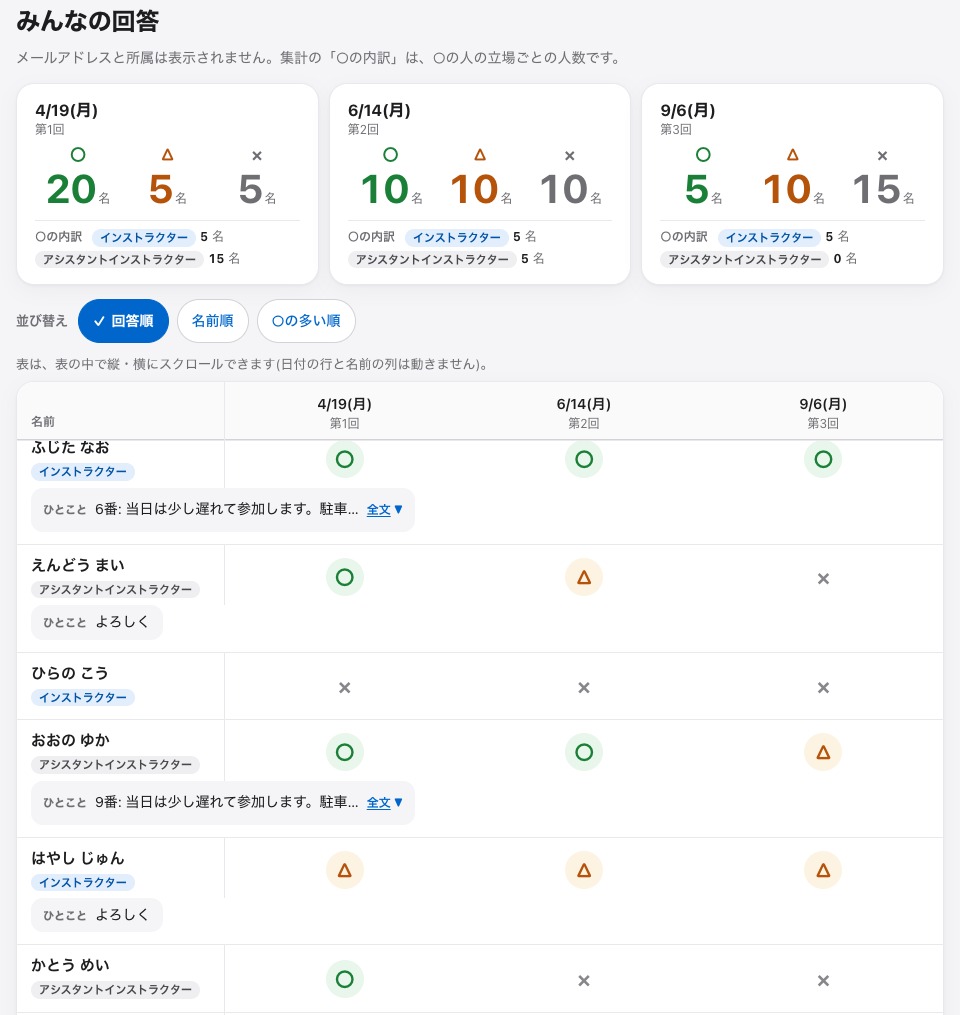Click えんどう まい's circle icon for 4/19

coord(344,577)
